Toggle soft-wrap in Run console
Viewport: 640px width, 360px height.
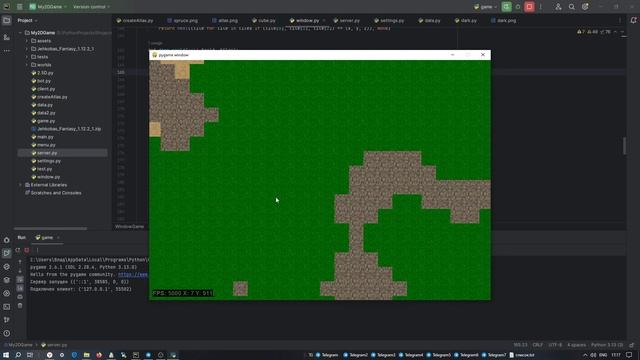20,280
